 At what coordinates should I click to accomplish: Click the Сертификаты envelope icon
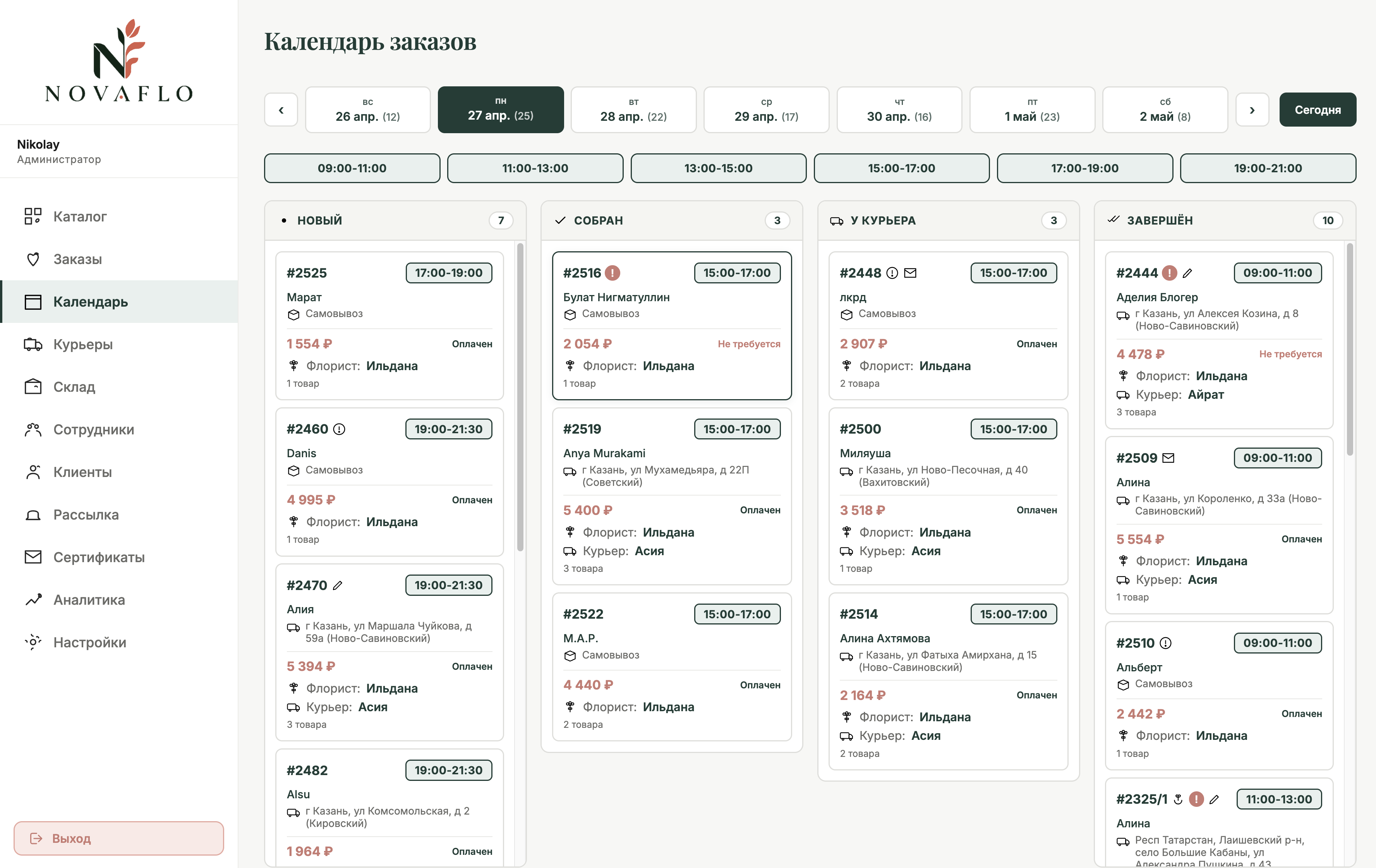(x=33, y=557)
